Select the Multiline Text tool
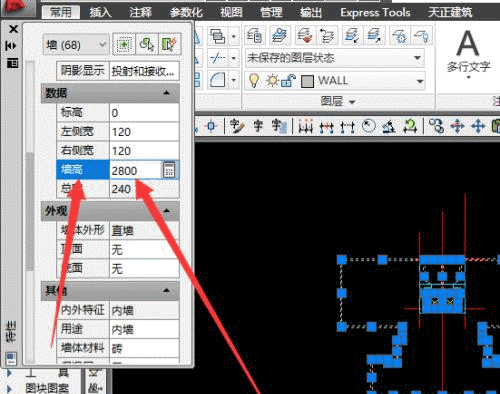500x394 pixels. 468,53
